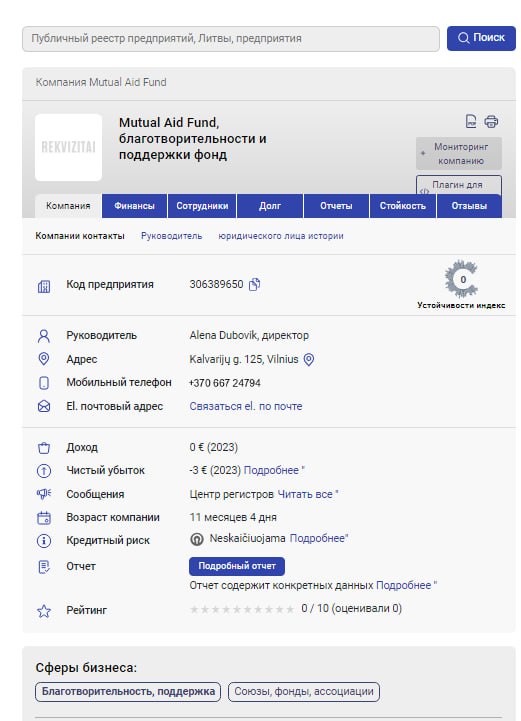Image resolution: width=521 pixels, height=721 pixels.
Task: Switch to the Финансы tab
Action: [134, 206]
